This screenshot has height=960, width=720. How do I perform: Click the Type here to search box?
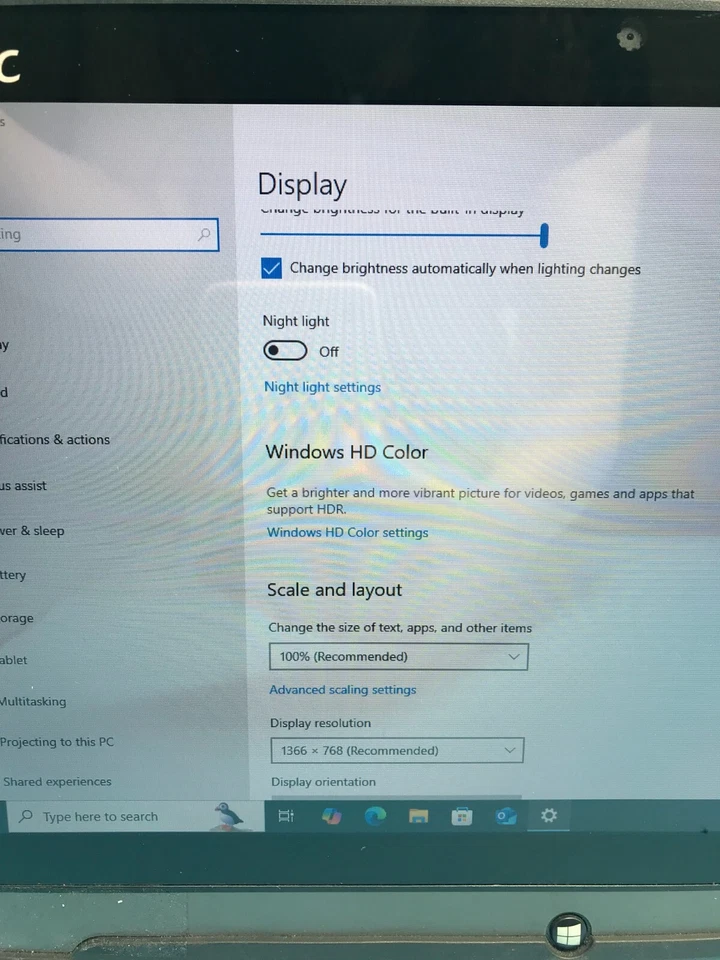click(x=136, y=816)
